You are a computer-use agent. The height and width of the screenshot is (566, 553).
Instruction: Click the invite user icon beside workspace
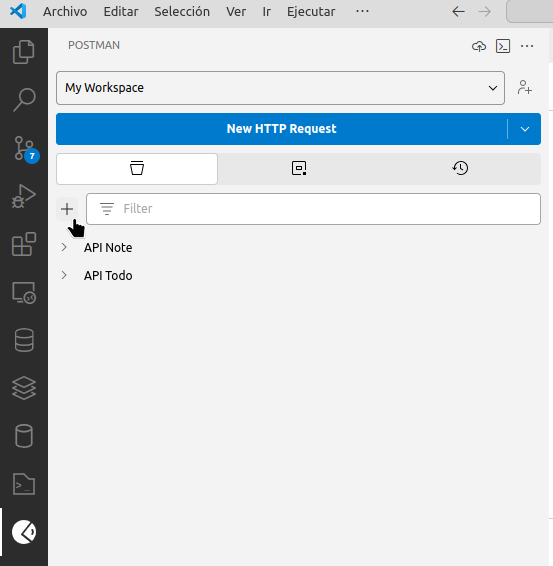[x=524, y=88]
